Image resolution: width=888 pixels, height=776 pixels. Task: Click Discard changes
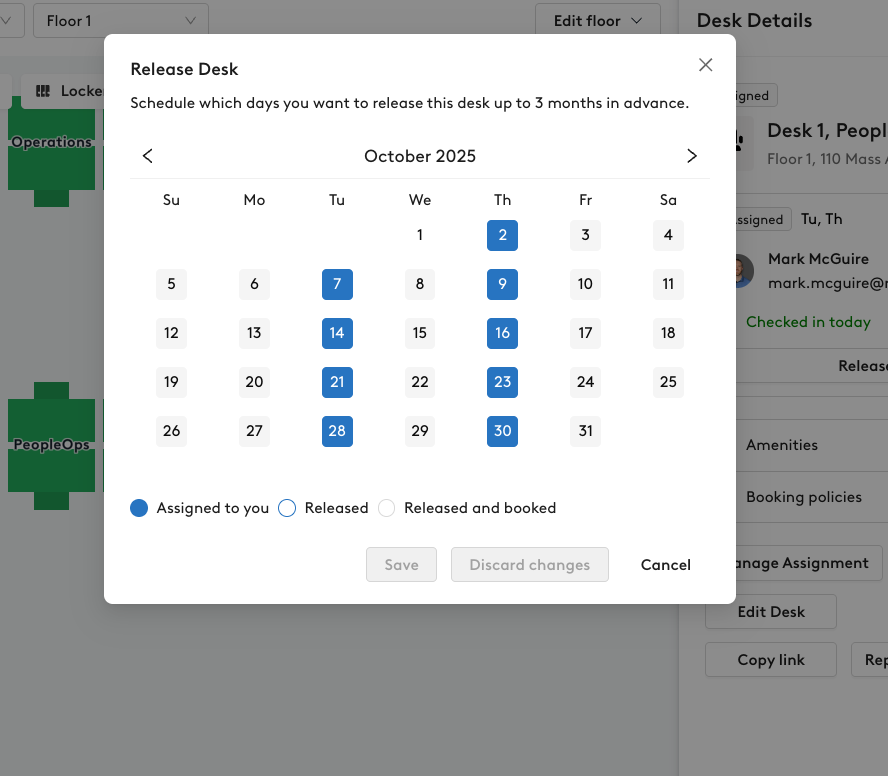[x=529, y=564]
